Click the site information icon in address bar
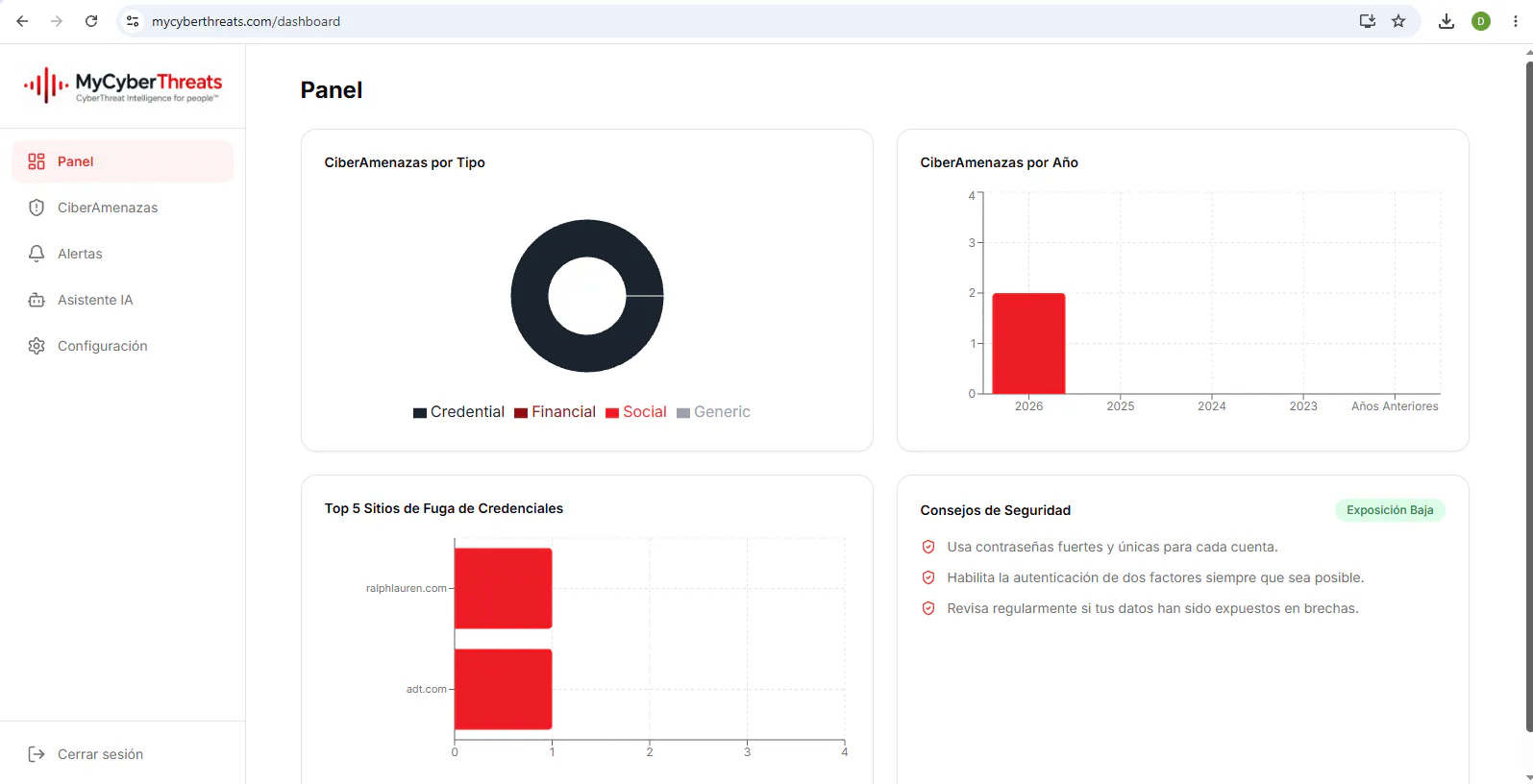Viewport: 1533px width, 784px height. coord(133,21)
